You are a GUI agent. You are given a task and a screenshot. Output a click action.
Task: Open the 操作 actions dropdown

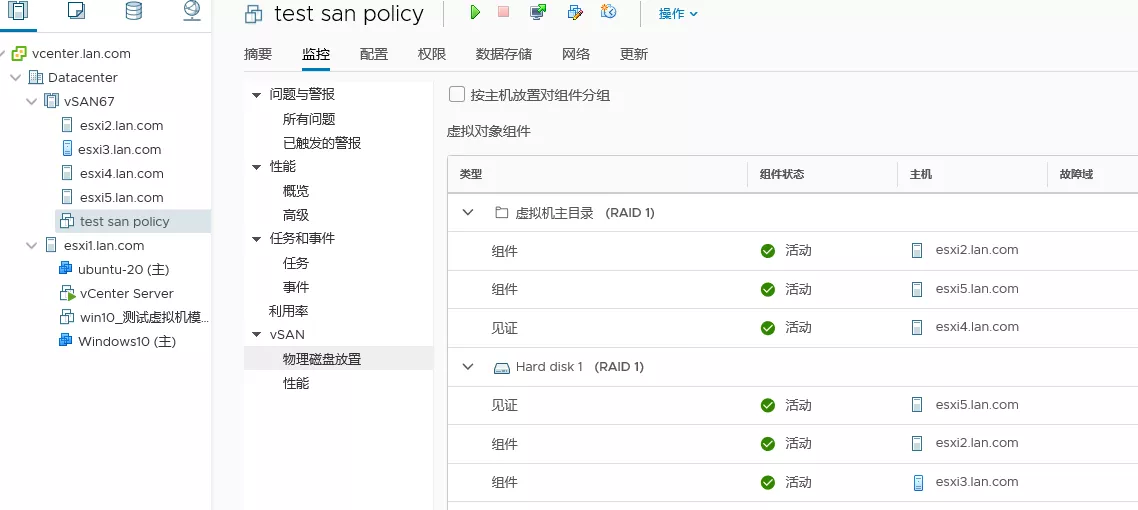[x=678, y=14]
